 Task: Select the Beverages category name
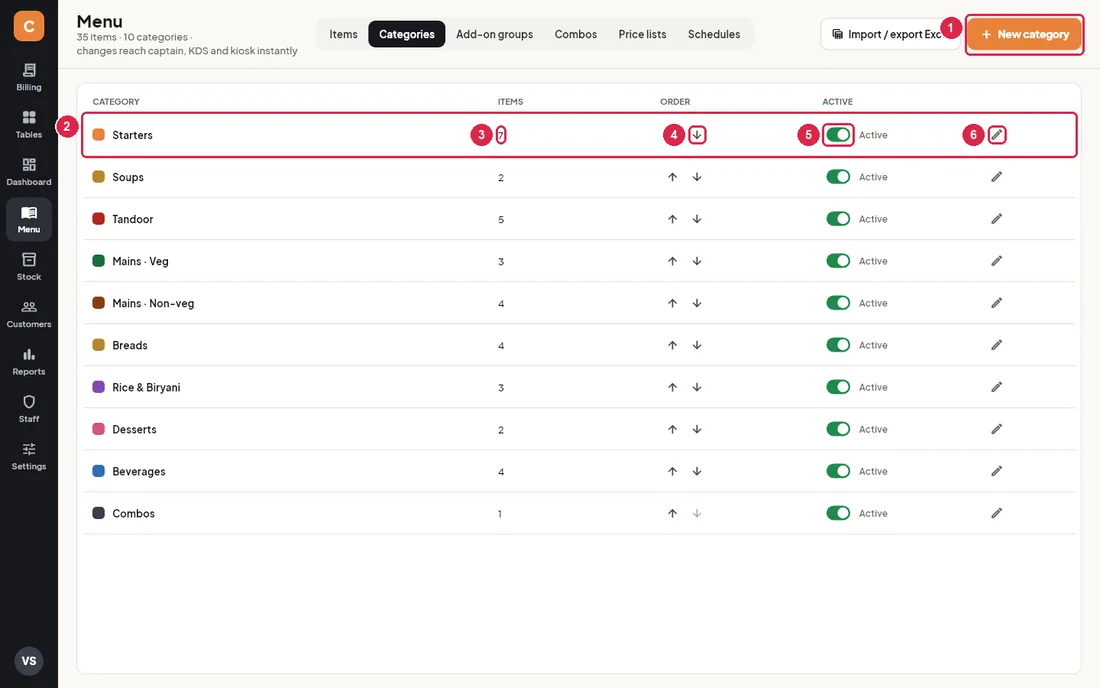click(139, 471)
